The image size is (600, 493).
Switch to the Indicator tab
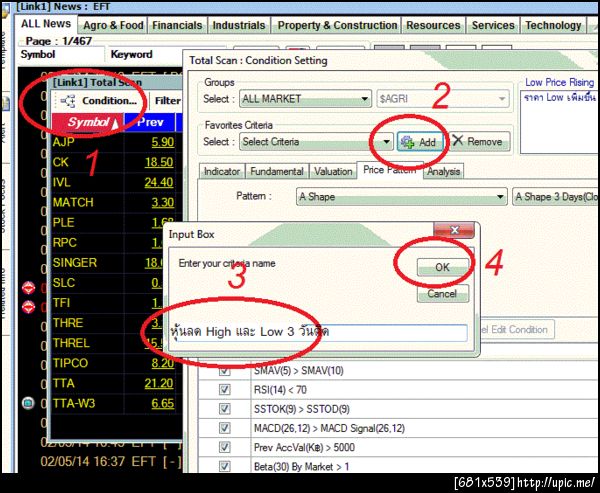pyautogui.click(x=222, y=171)
